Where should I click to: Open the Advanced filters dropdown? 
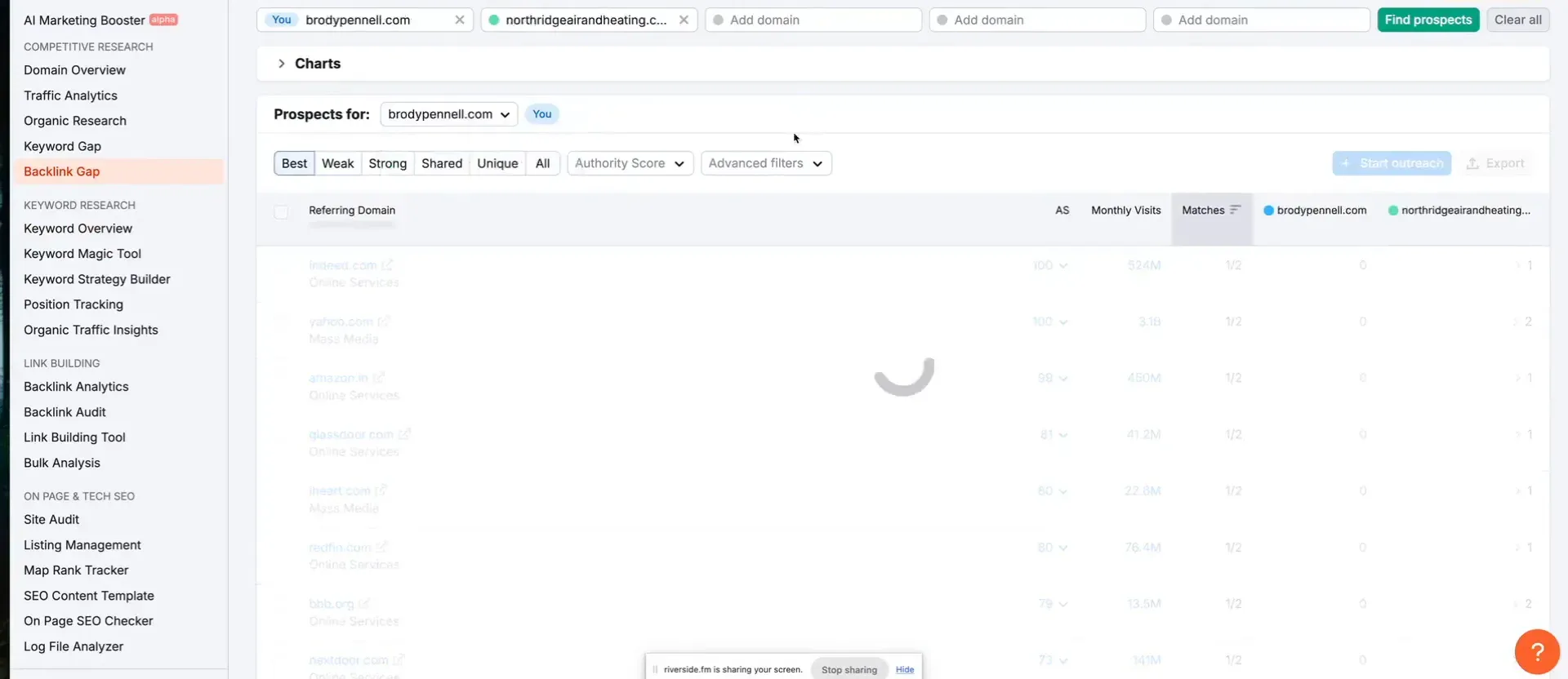766,163
